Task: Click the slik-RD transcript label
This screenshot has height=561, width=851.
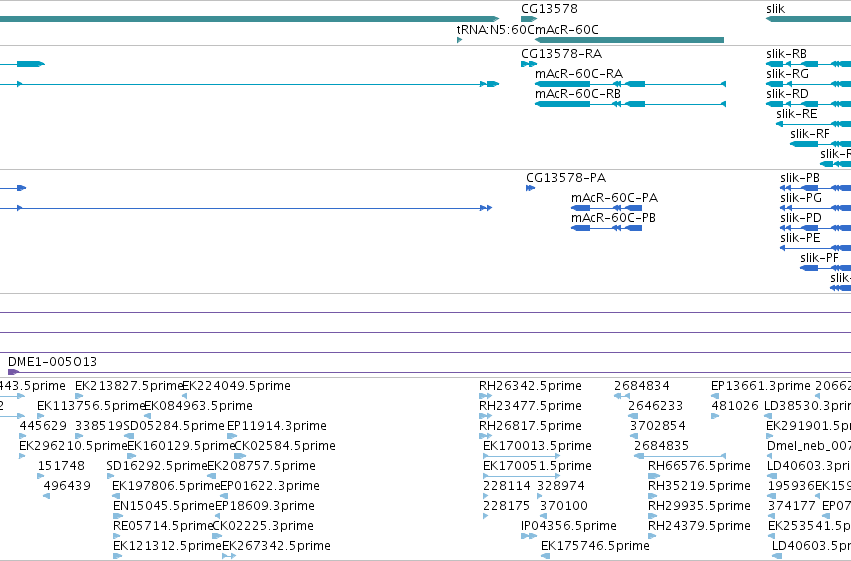Action: coord(787,94)
